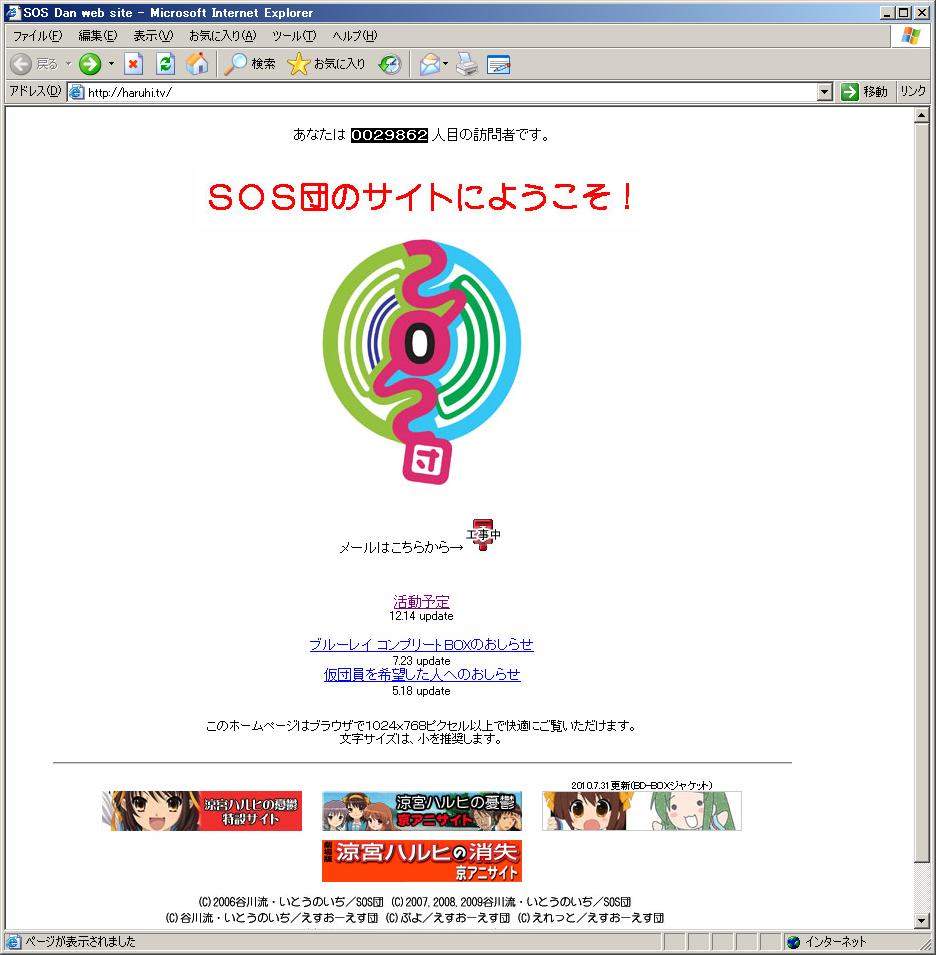Click the vertical scrollbar thumb

tap(921, 493)
